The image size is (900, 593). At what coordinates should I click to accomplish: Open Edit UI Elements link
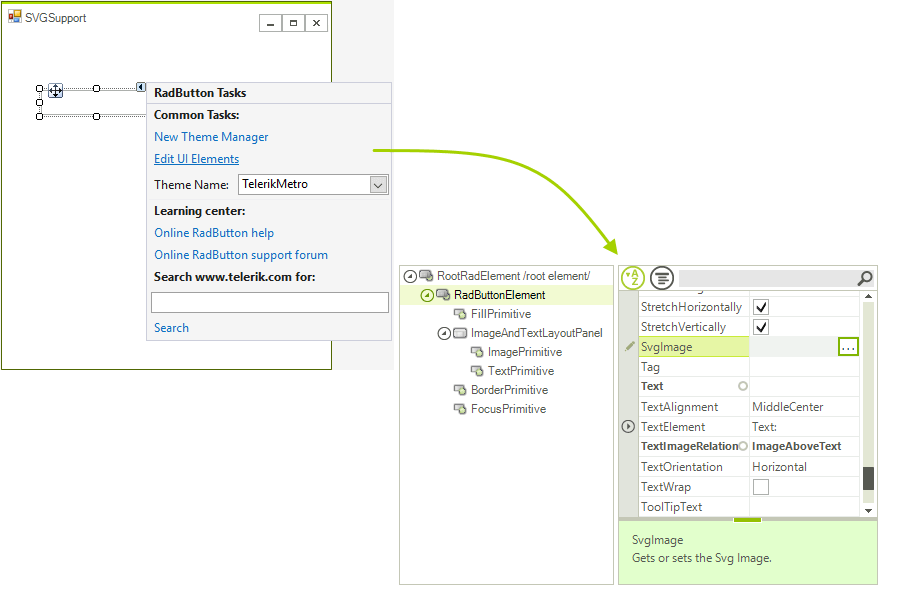[196, 159]
